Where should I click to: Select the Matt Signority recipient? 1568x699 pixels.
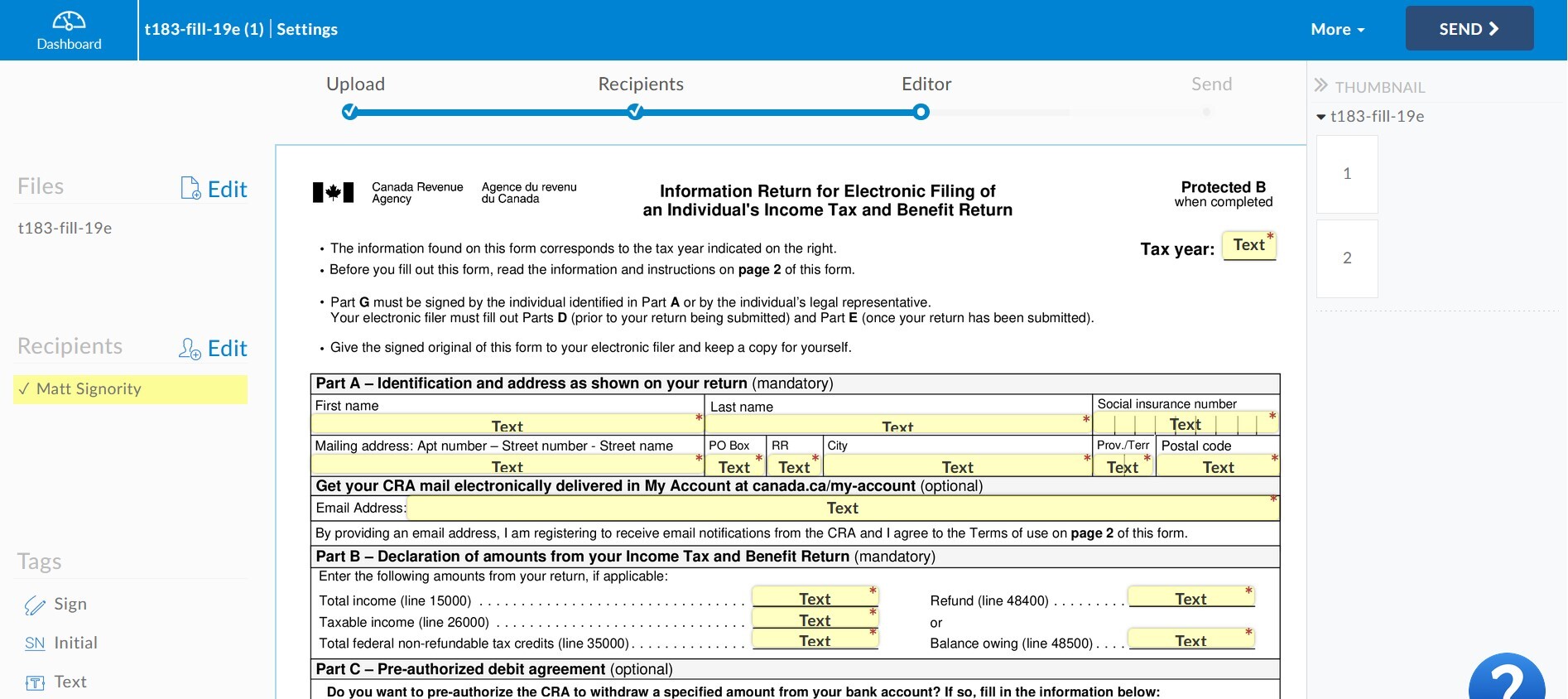(130, 389)
